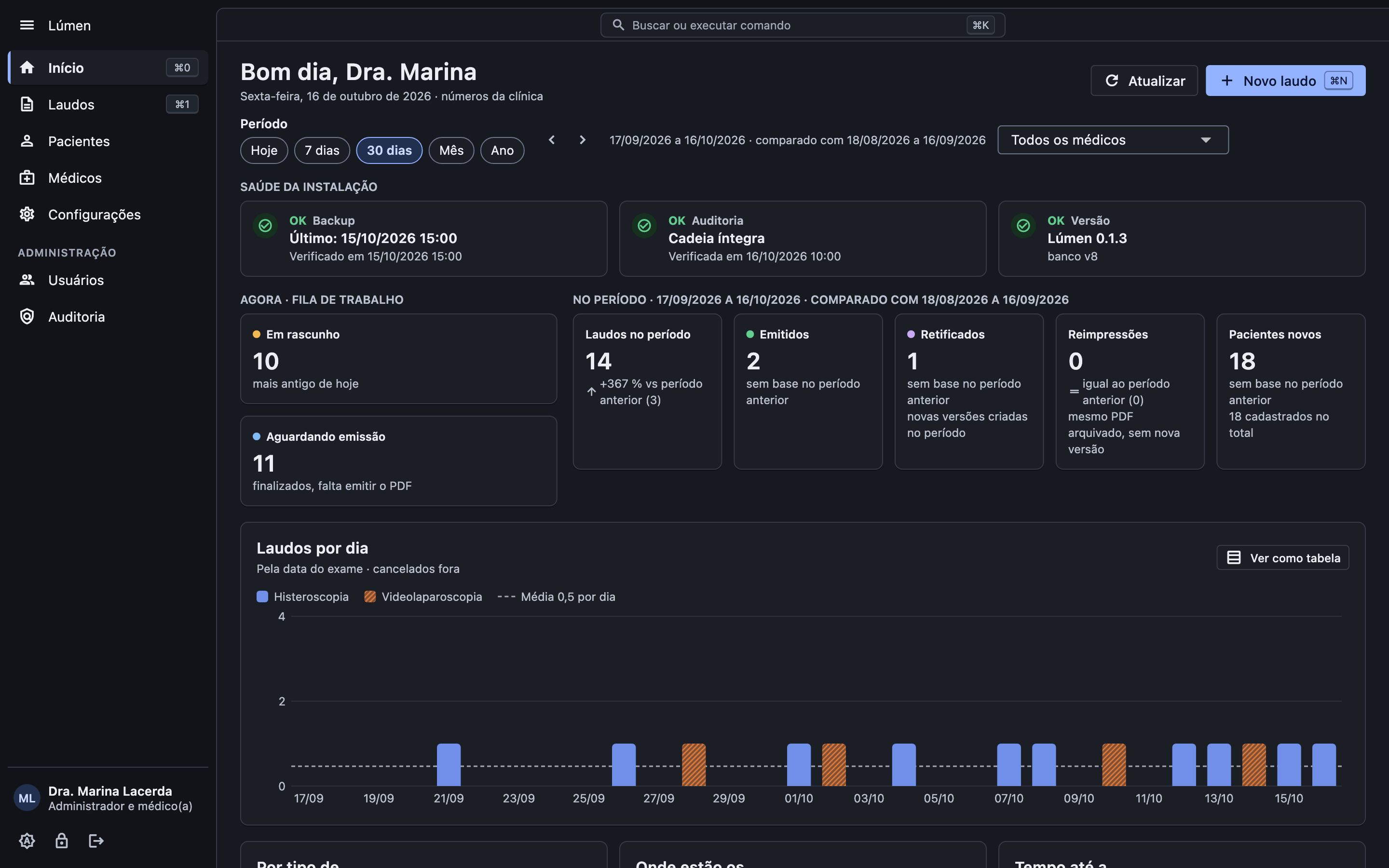
Task: Click the Backup OK check icon
Action: click(x=265, y=226)
